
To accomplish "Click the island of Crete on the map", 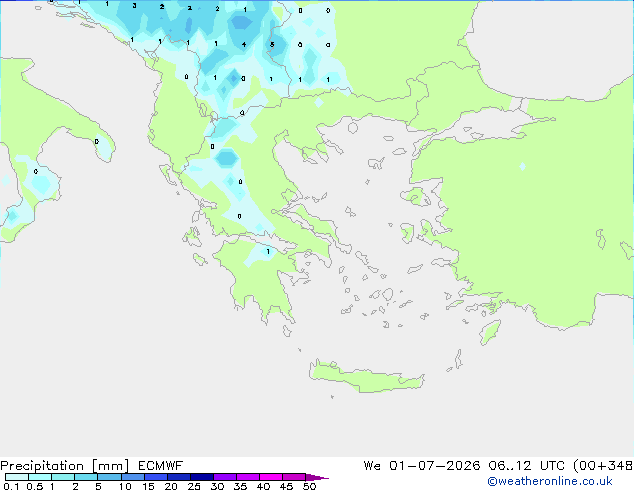I will (x=366, y=378).
